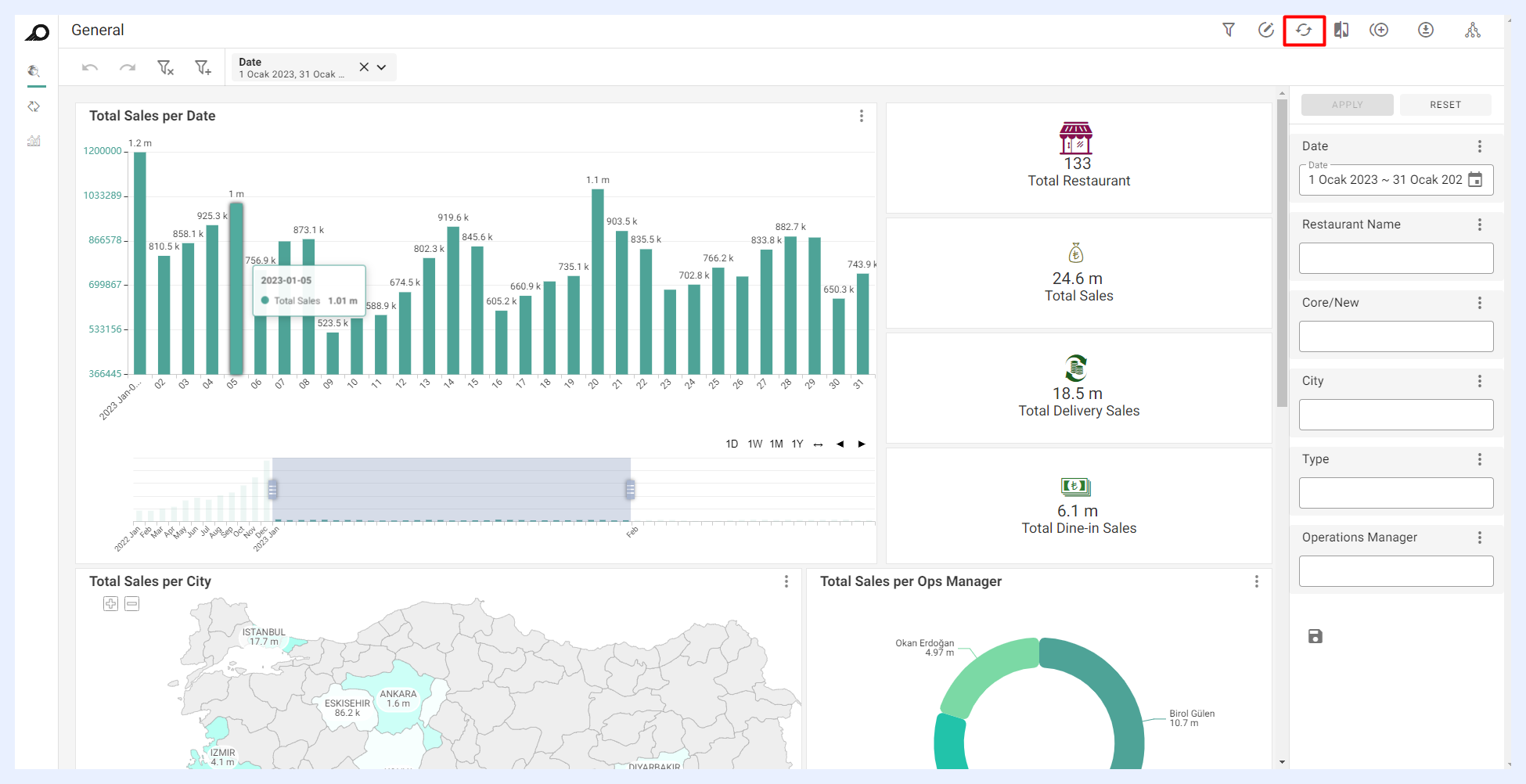Viewport: 1526px width, 784px height.
Task: Clear all filters with funnel-x icon
Action: [165, 67]
